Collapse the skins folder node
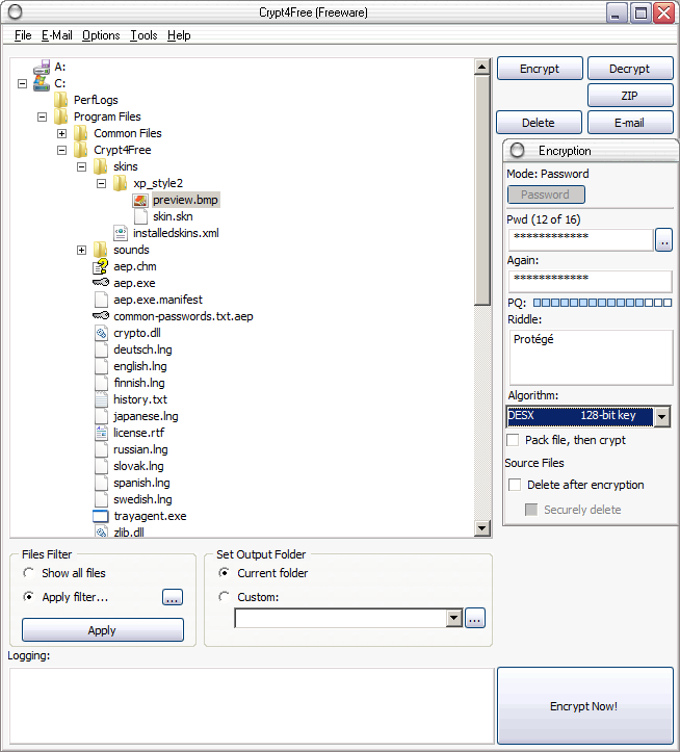The height and width of the screenshot is (752, 680). (x=82, y=166)
